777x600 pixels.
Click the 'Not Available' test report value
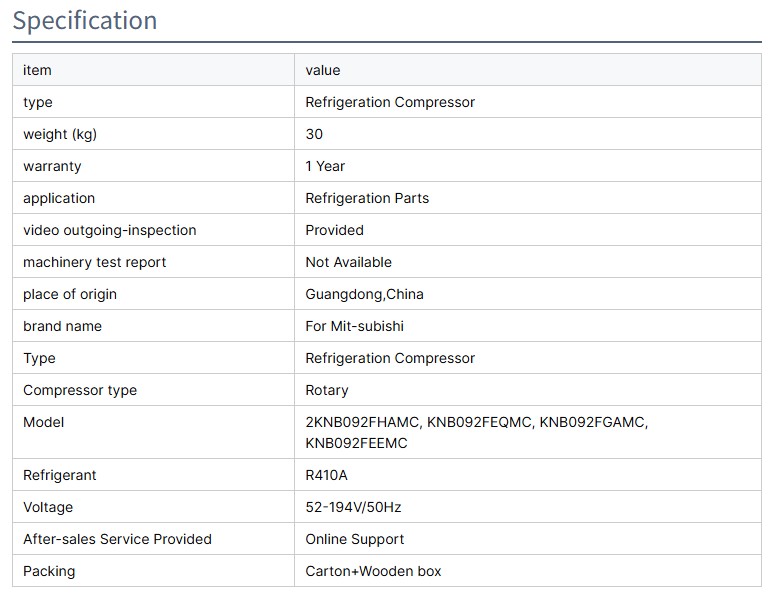[x=348, y=262]
